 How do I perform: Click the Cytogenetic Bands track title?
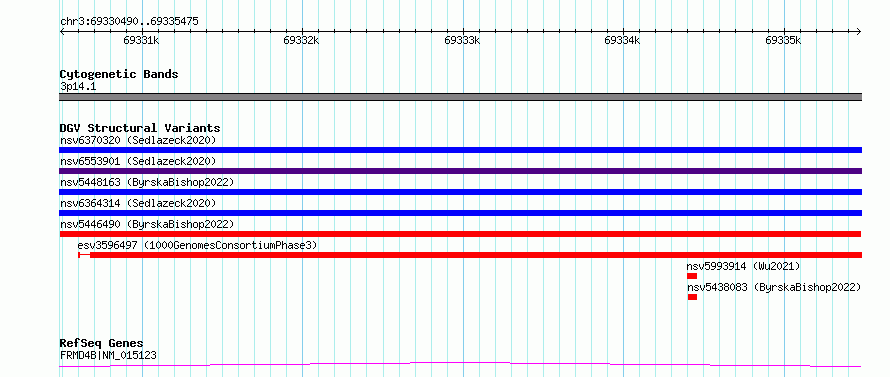point(119,74)
